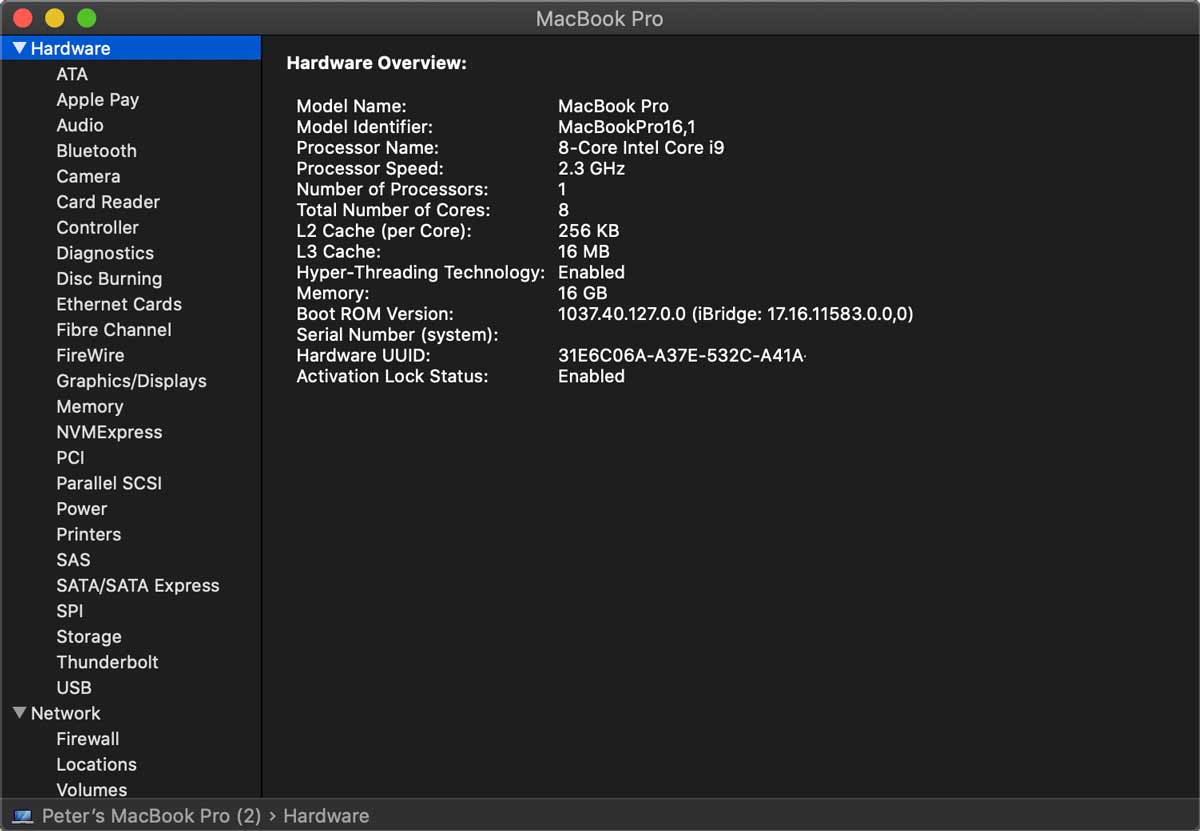Click the 16 MB L3 cache value
This screenshot has height=831, width=1200.
click(x=583, y=251)
